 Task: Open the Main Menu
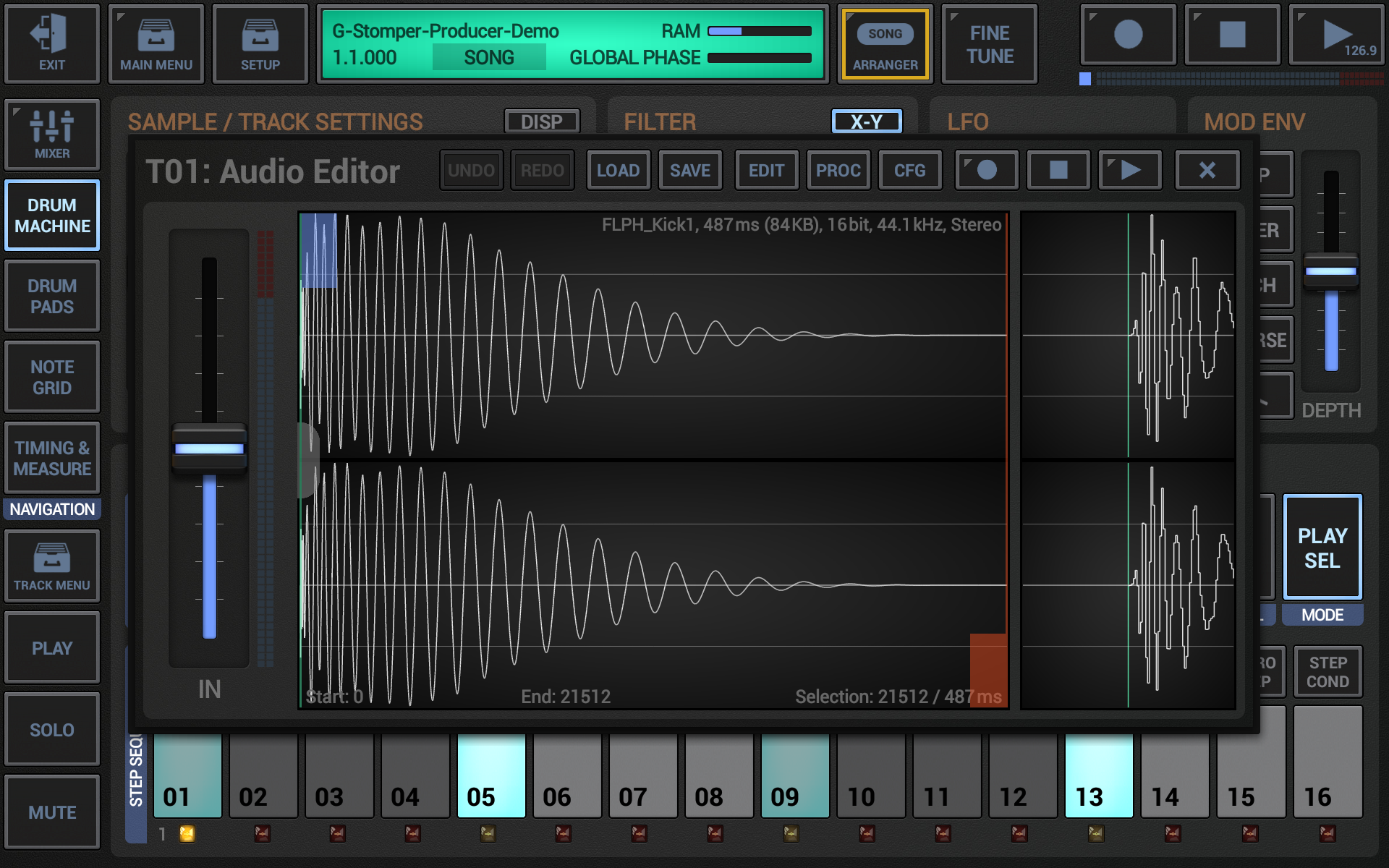(x=156, y=43)
